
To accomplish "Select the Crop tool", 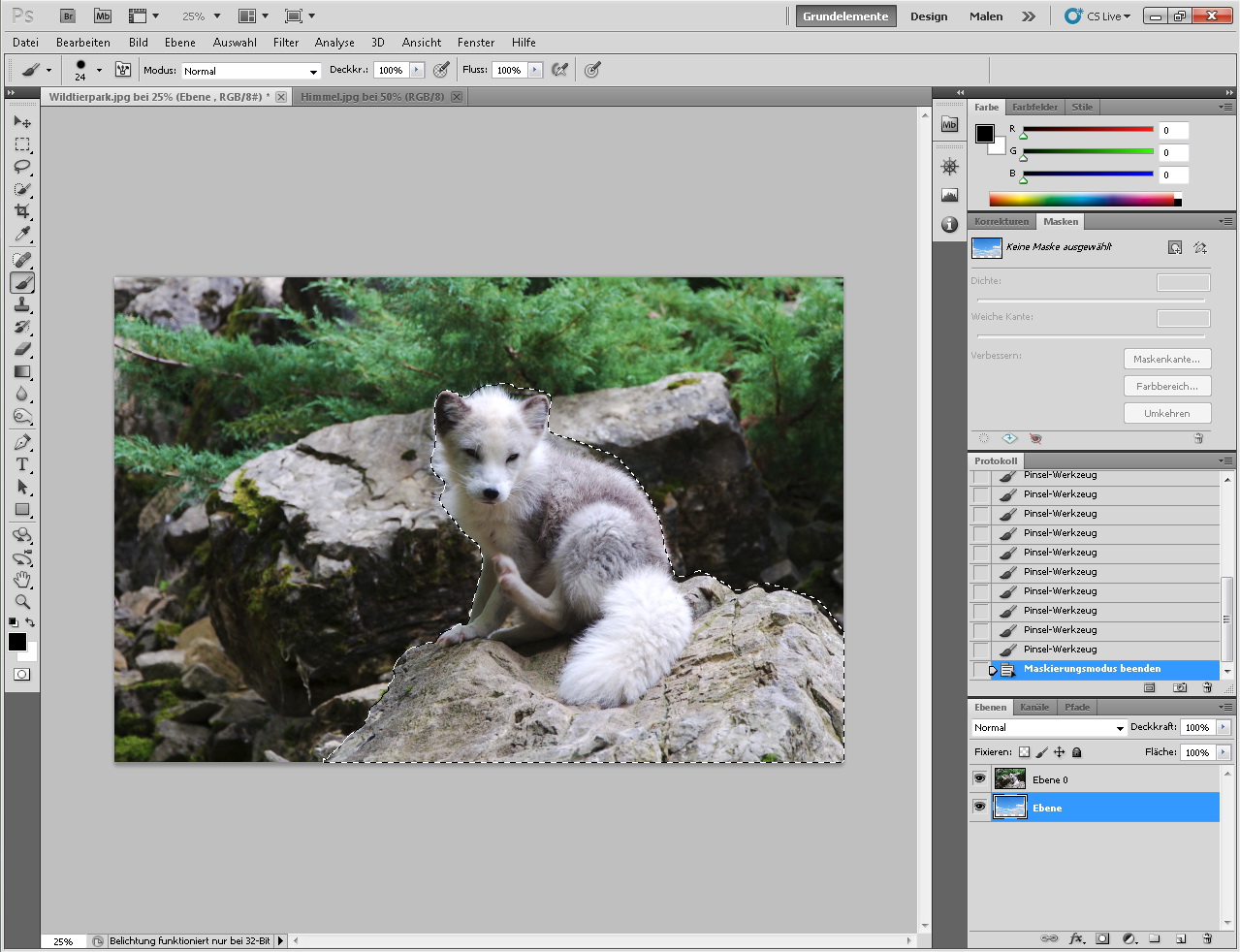I will pyautogui.click(x=22, y=211).
